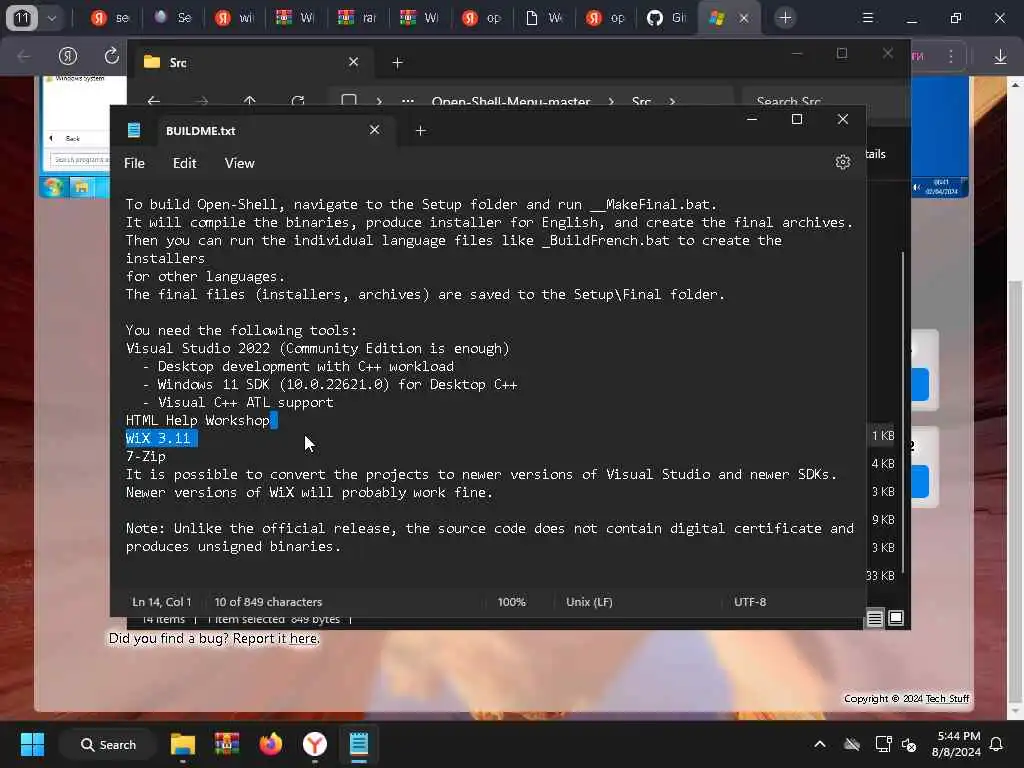Screen dimensions: 1024x768
Task: Click the HTML Help Workshop line
Action: (198, 421)
